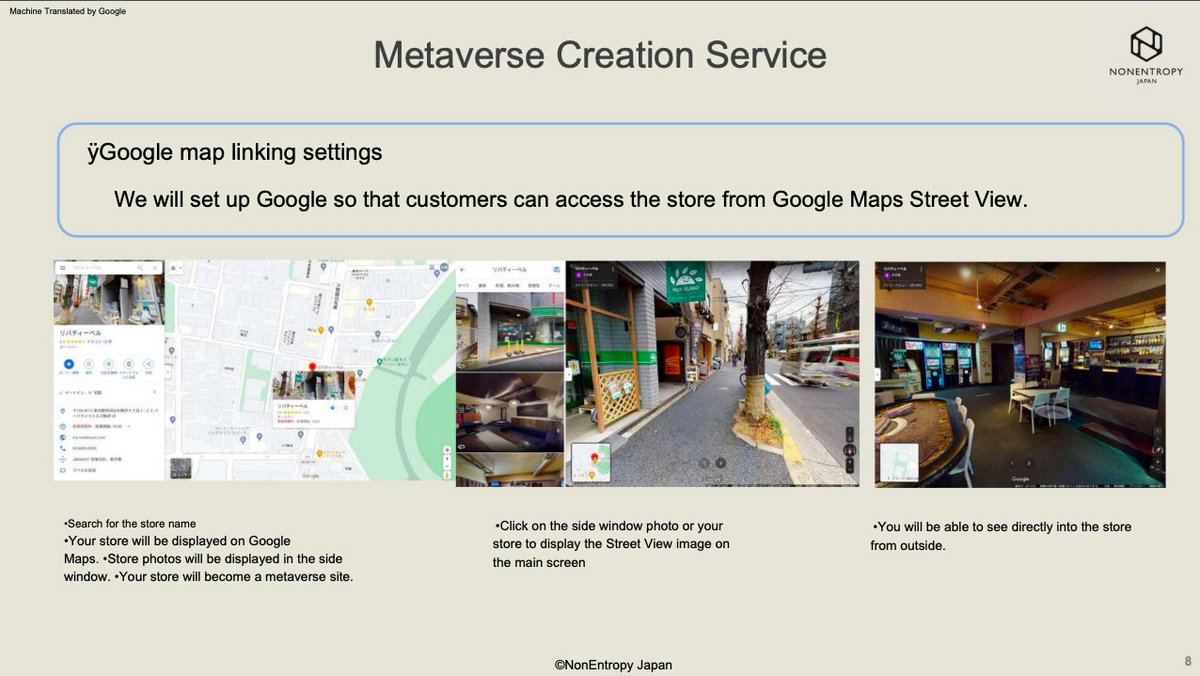Click the compass control in the street view screenshot
The width and height of the screenshot is (1200, 676).
click(849, 450)
